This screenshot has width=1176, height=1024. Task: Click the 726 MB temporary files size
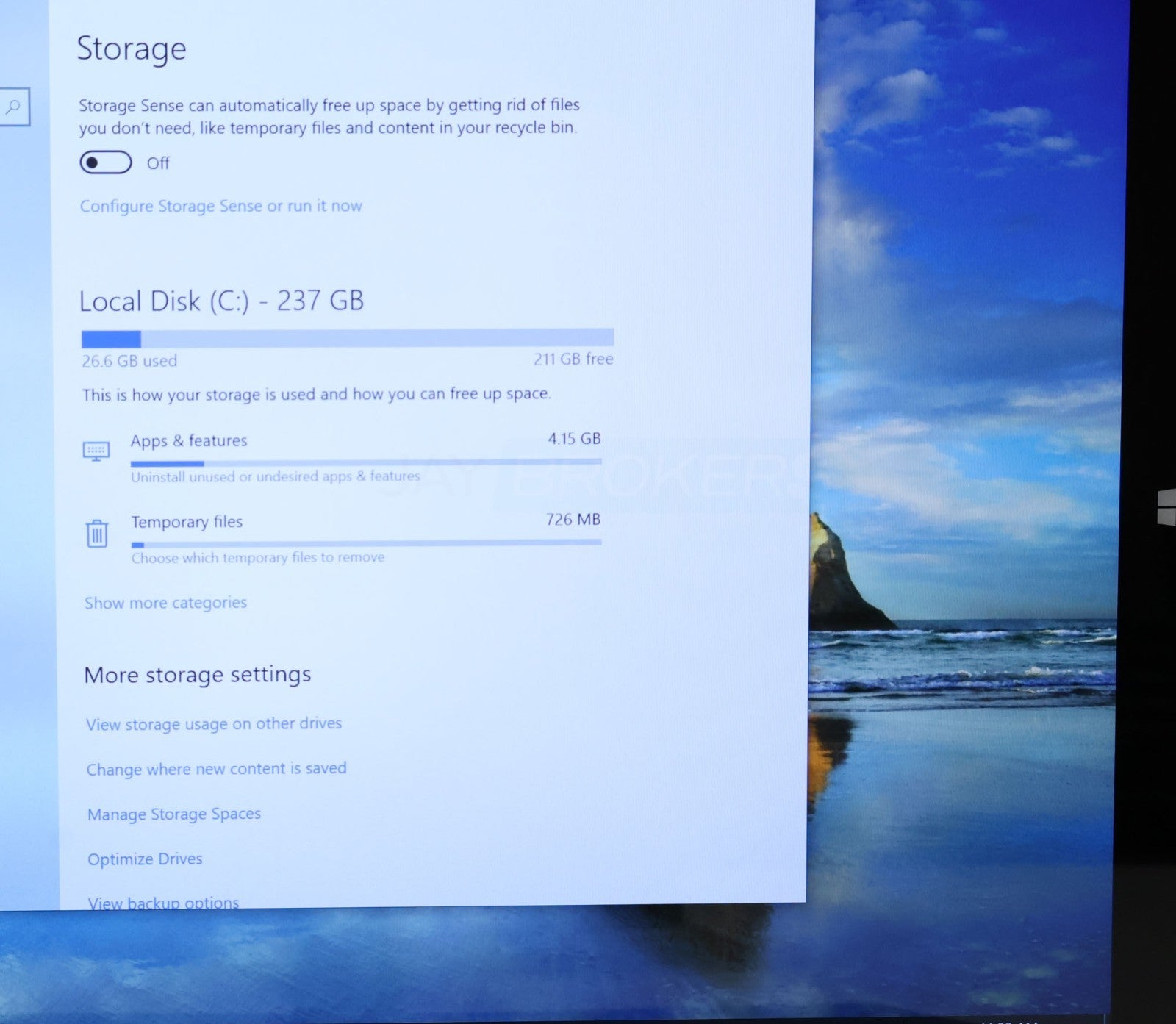pyautogui.click(x=573, y=520)
